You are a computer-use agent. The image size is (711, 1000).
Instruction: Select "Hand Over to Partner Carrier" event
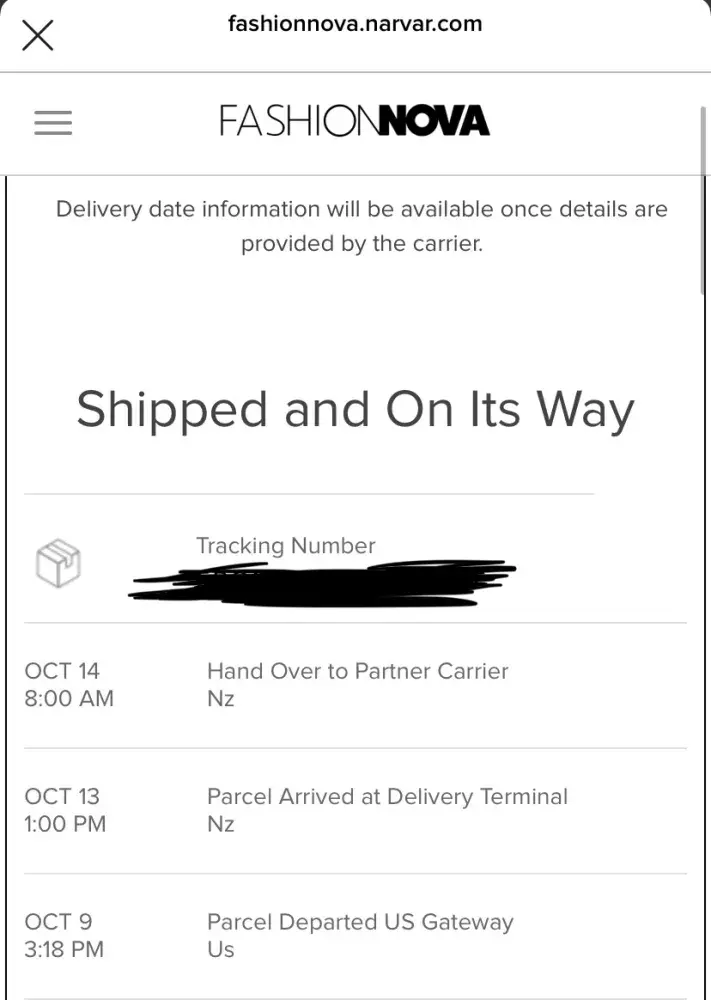tap(357, 671)
